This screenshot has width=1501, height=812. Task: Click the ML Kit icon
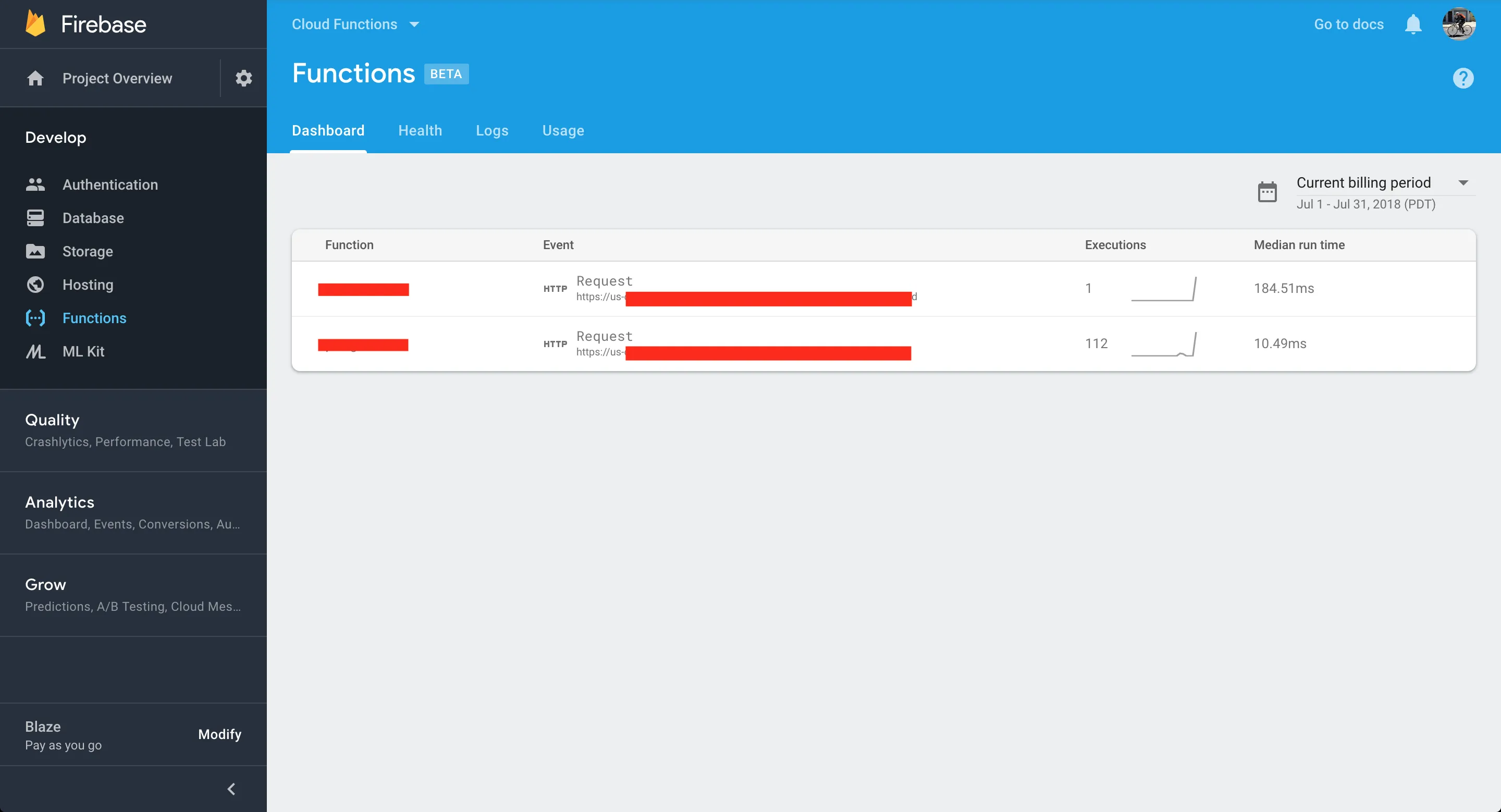[x=35, y=352]
